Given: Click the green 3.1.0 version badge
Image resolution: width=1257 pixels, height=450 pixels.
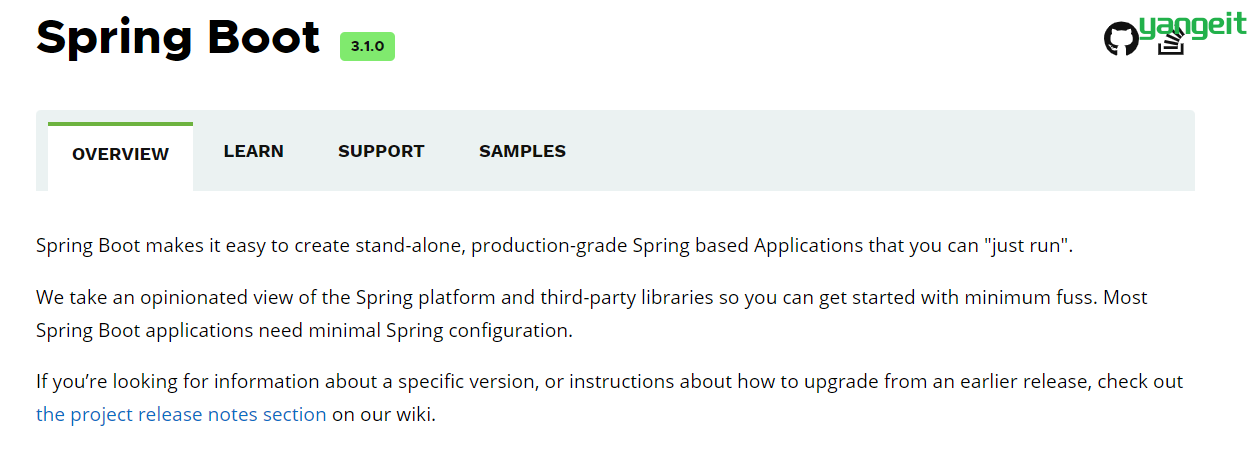Looking at the screenshot, I should (x=367, y=46).
